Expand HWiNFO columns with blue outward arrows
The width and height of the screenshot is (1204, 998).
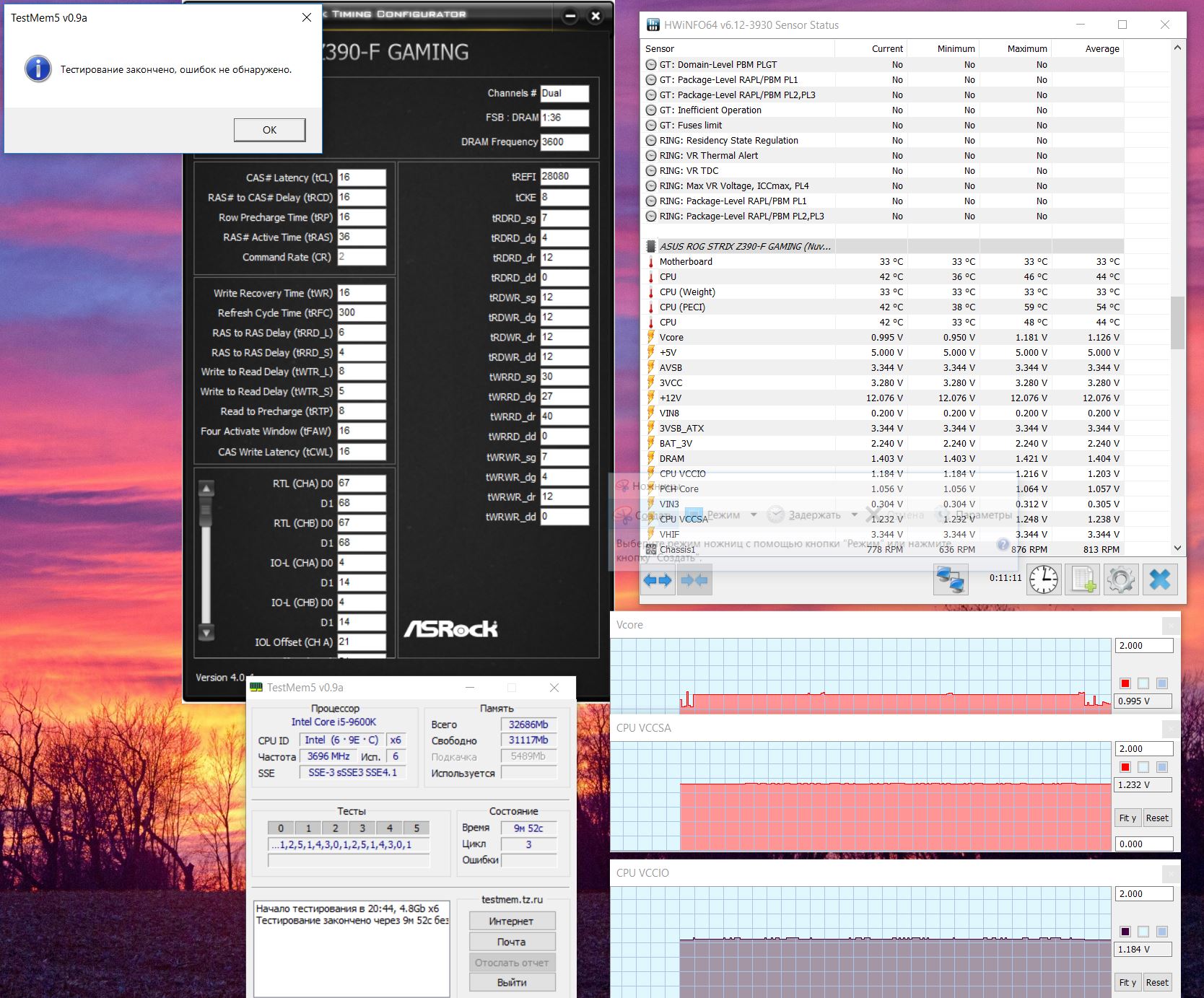[x=658, y=579]
